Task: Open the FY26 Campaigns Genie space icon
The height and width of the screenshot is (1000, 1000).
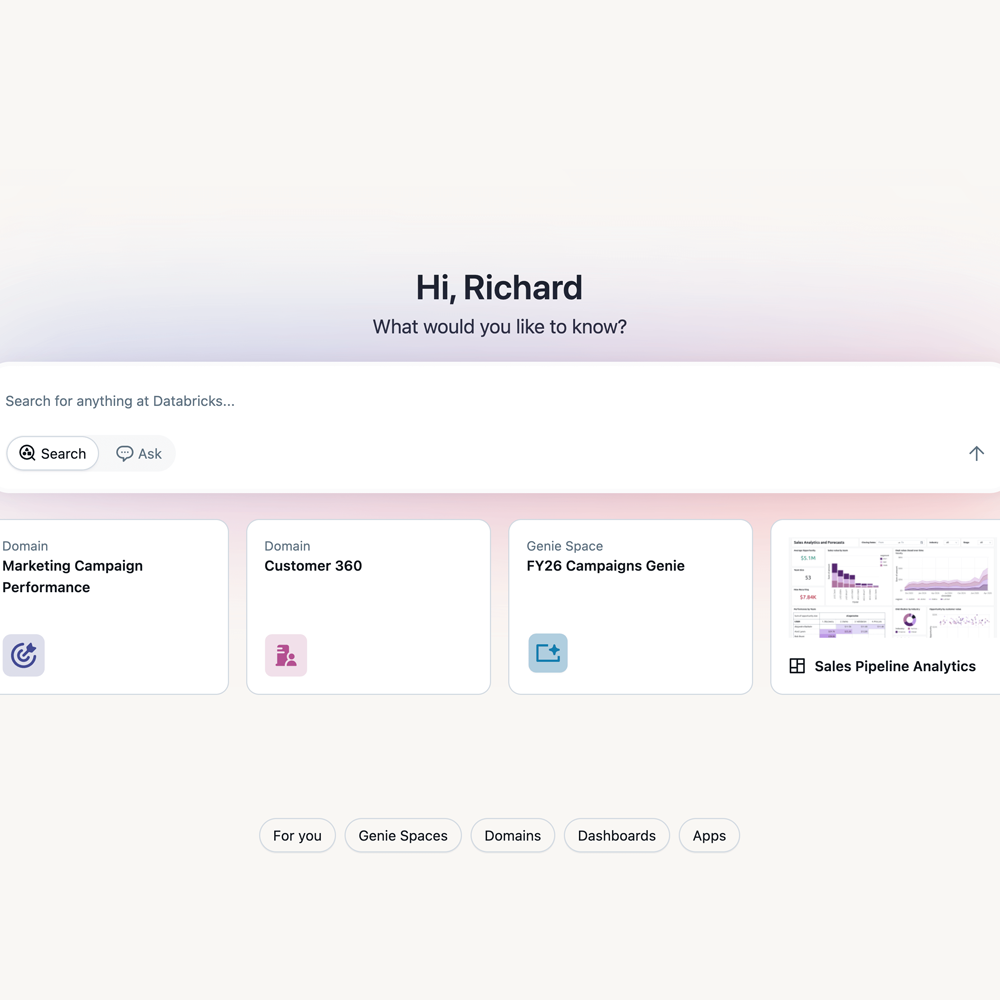Action: click(547, 652)
